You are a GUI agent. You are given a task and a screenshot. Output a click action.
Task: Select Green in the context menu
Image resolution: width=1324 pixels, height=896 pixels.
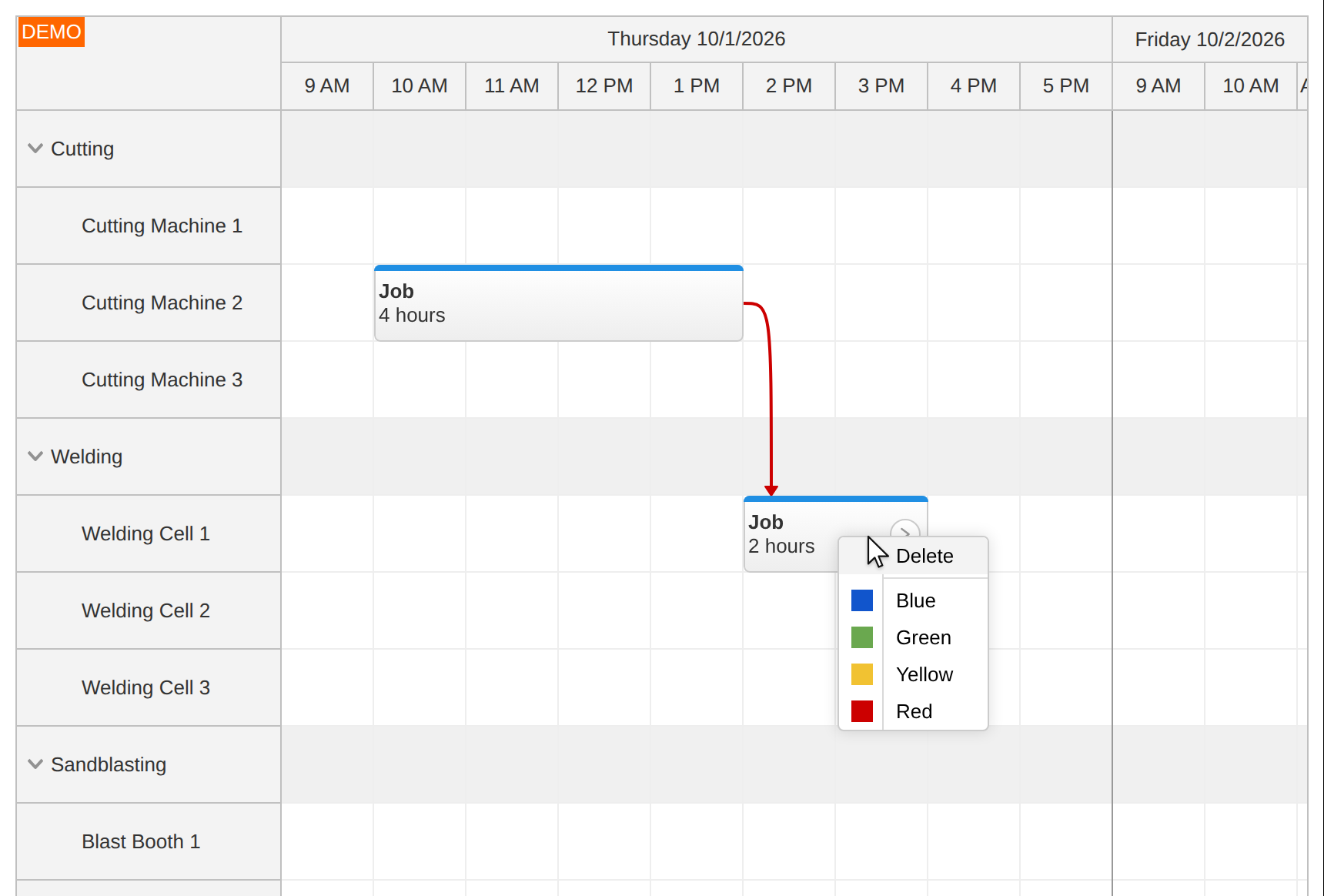[913, 637]
